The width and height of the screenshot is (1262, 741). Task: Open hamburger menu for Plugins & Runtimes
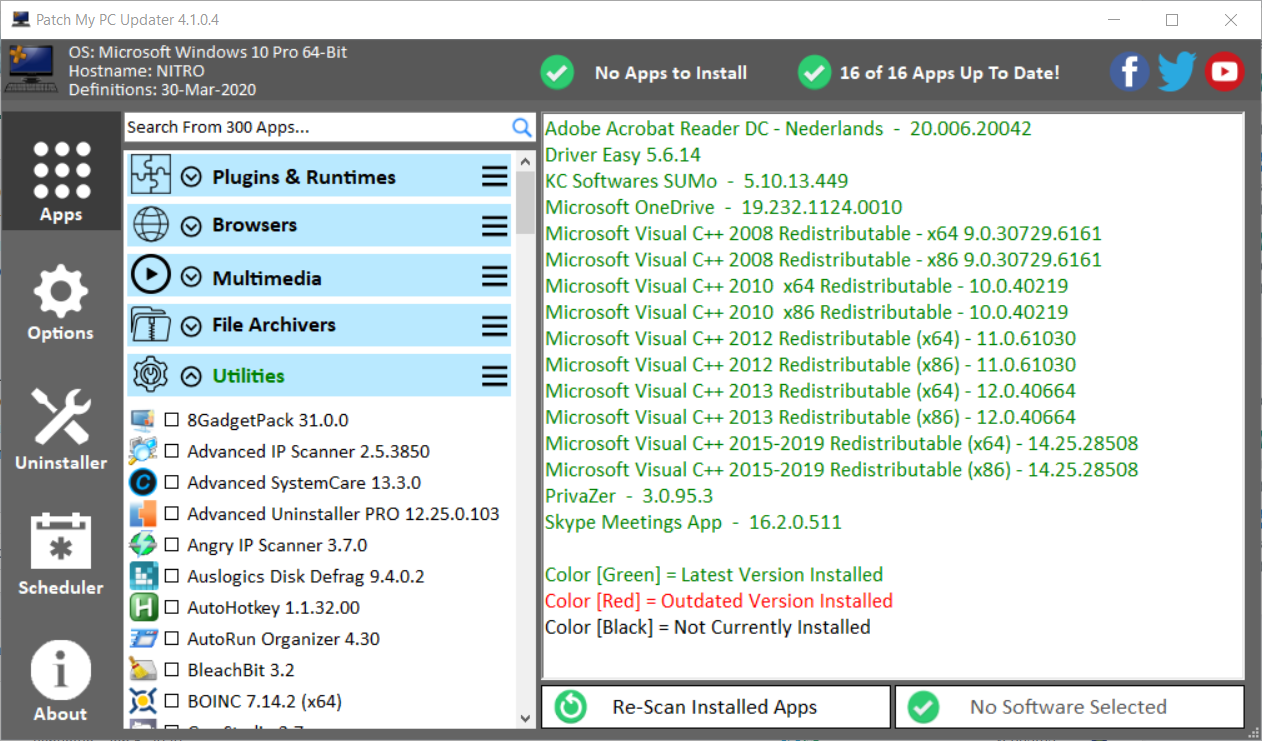click(x=495, y=177)
